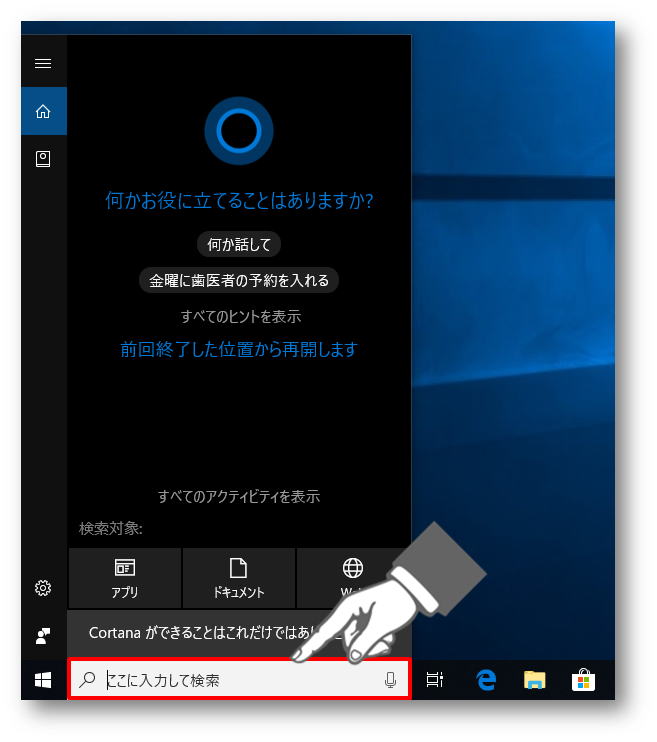Open Cortana settings gear icon
Screen dimensions: 657x742
[x=43, y=587]
